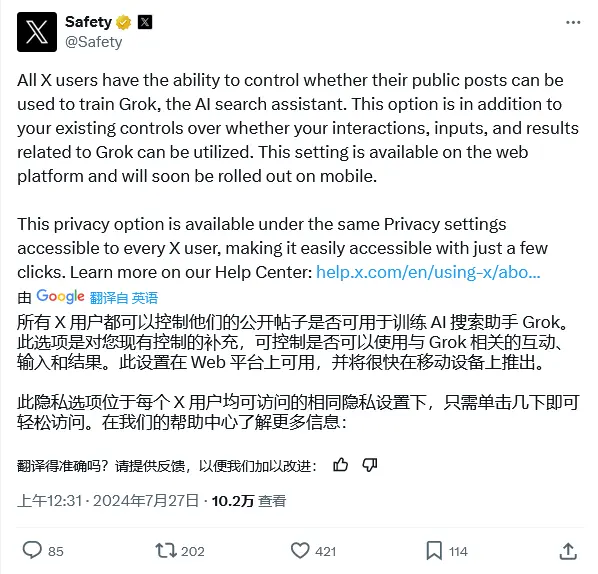The image size is (598, 574).
Task: Open the three-dot more options menu
Action: point(573,23)
